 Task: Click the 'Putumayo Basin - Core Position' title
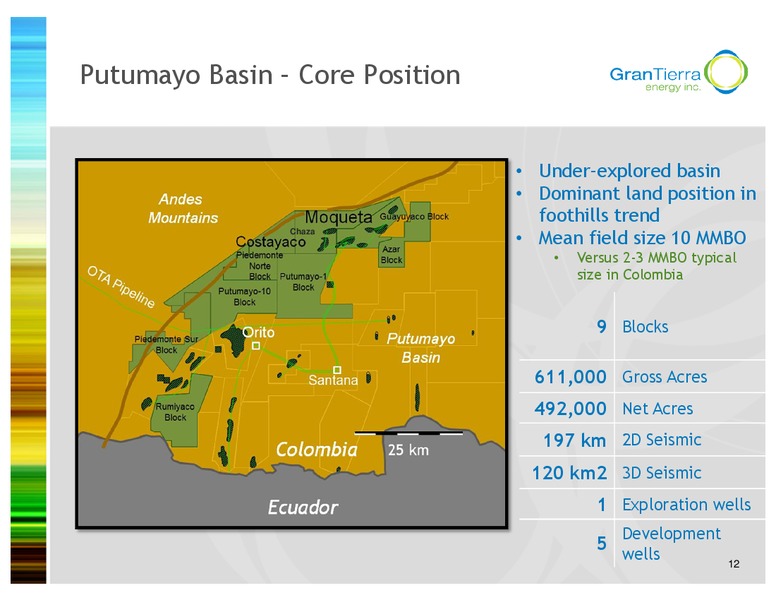tap(270, 75)
